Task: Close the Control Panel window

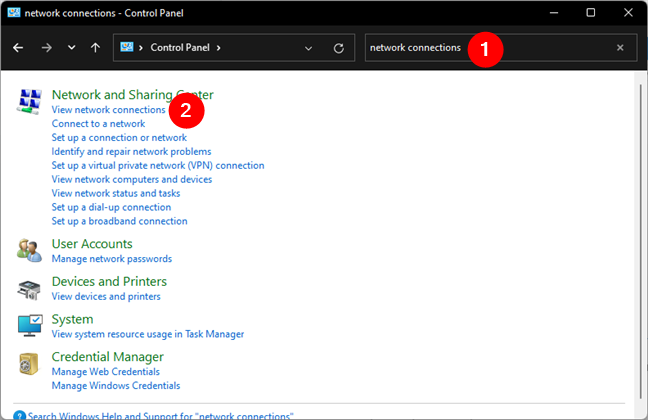Action: click(628, 13)
